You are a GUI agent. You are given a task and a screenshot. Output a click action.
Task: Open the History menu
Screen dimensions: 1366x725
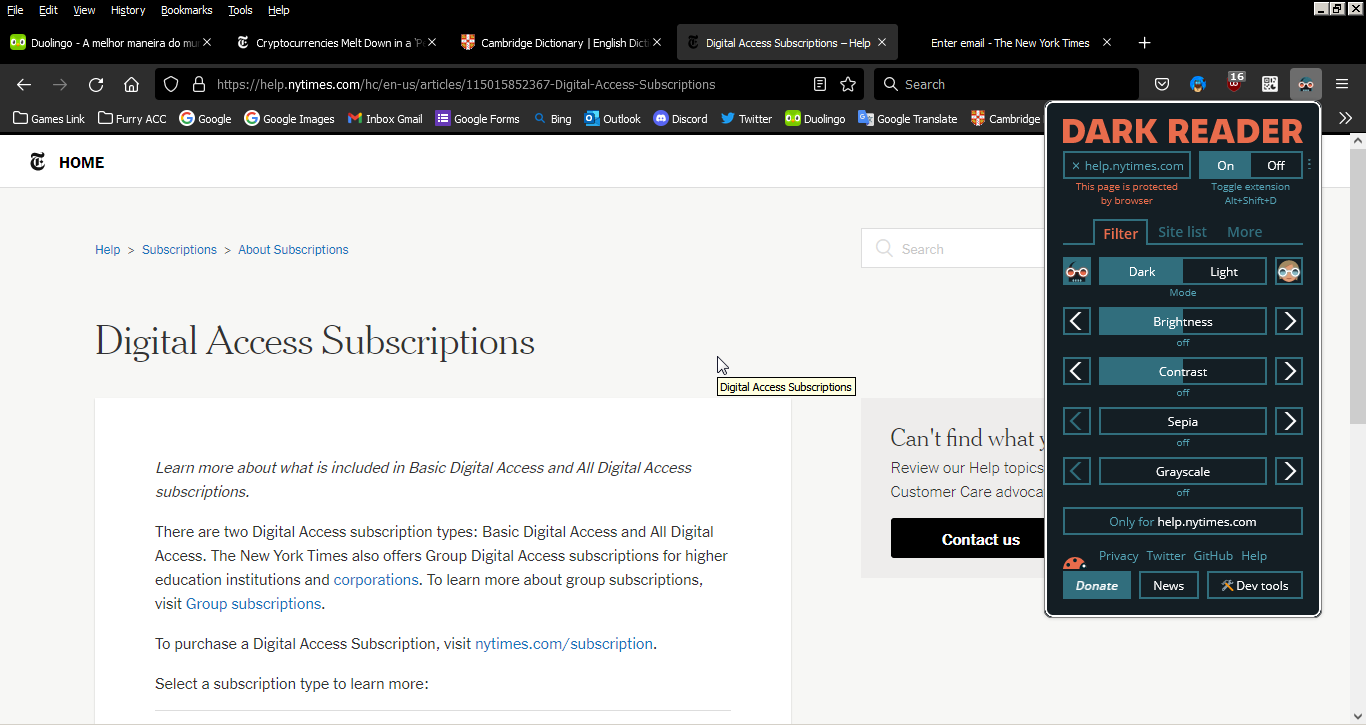pos(128,10)
